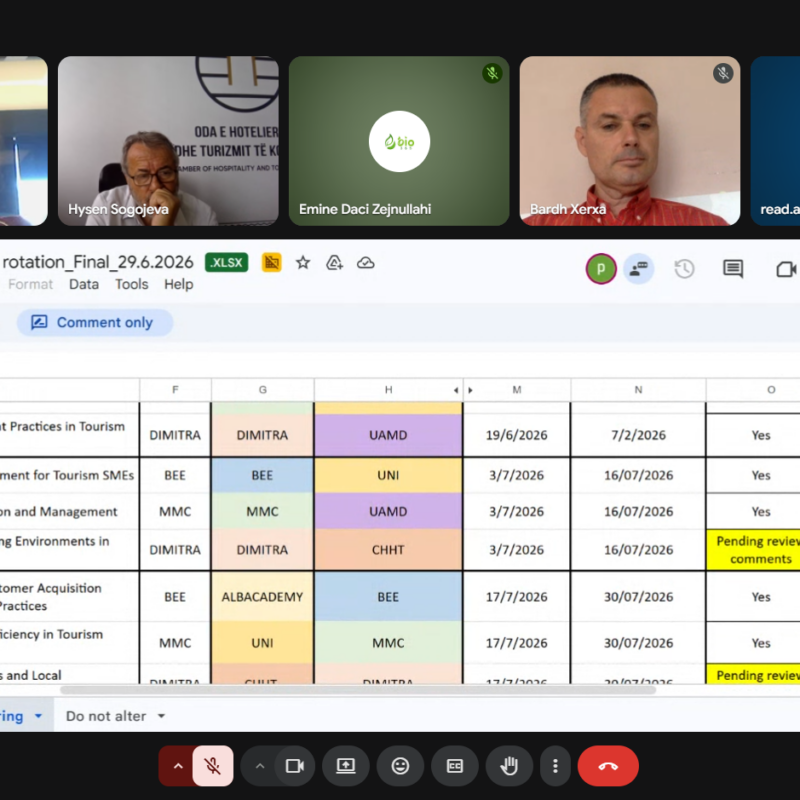Click the document title rotation_Final_29.6.2026

pyautogui.click(x=97, y=262)
